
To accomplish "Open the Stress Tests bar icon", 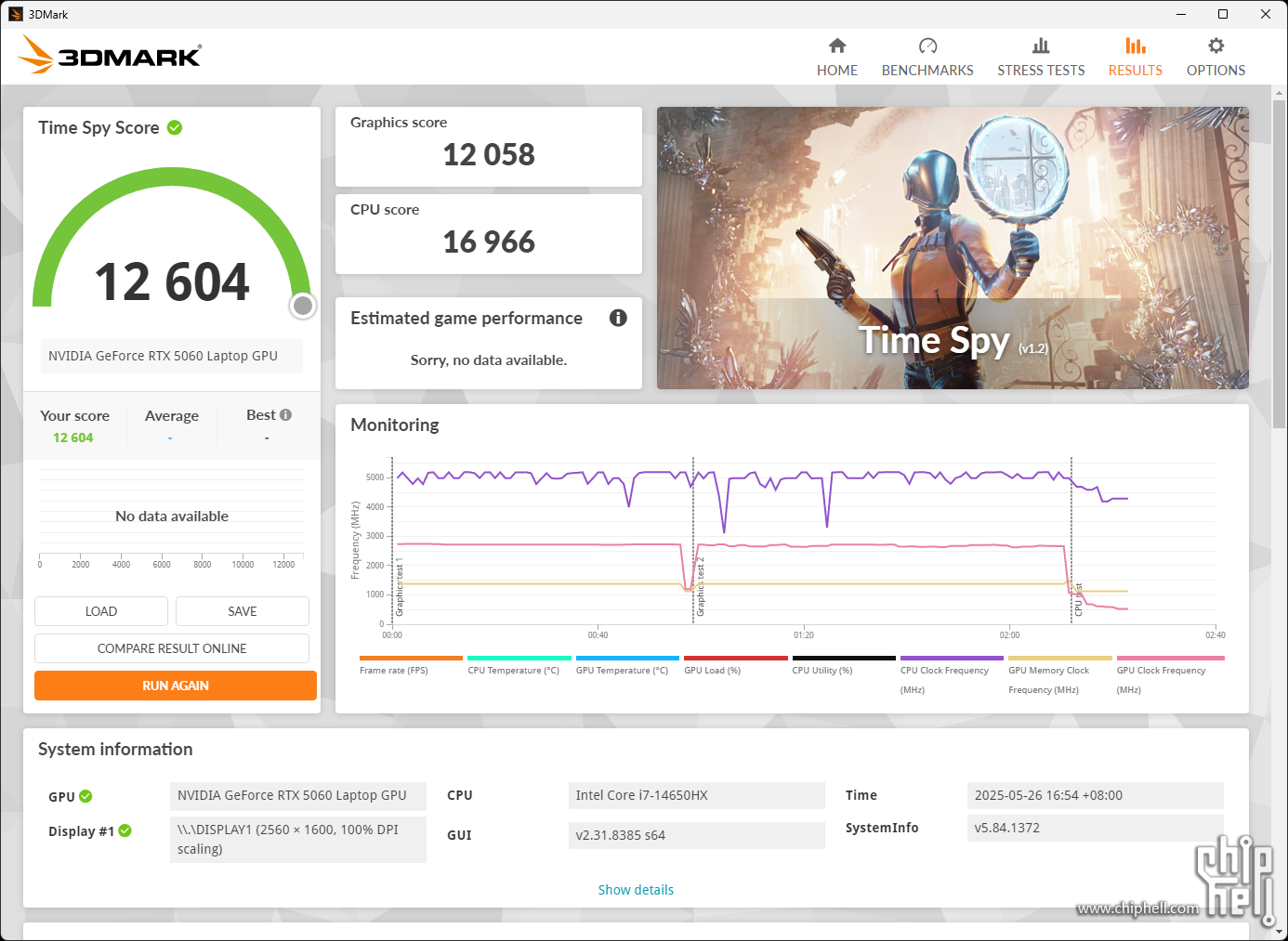I will 1041,46.
